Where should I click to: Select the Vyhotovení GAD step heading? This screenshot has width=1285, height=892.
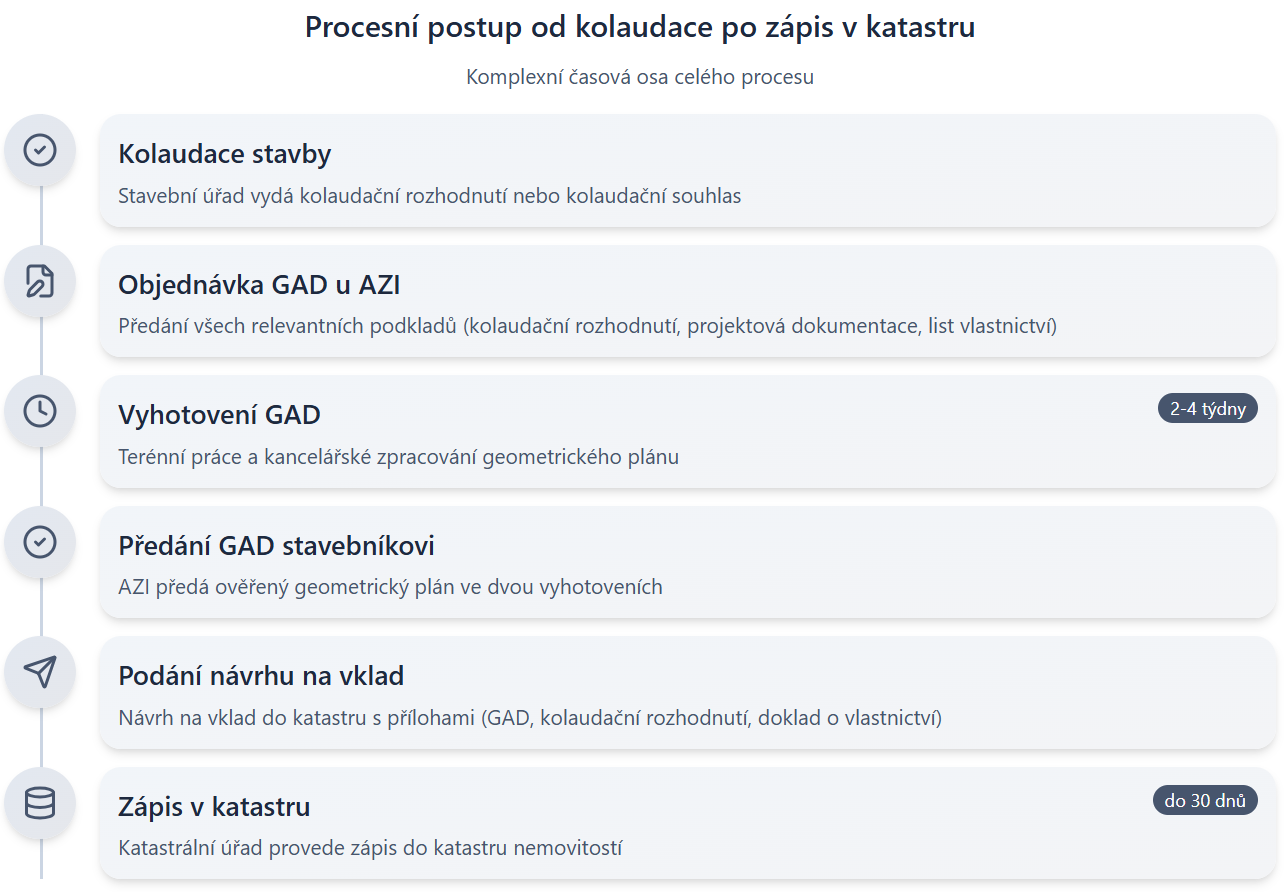point(219,415)
